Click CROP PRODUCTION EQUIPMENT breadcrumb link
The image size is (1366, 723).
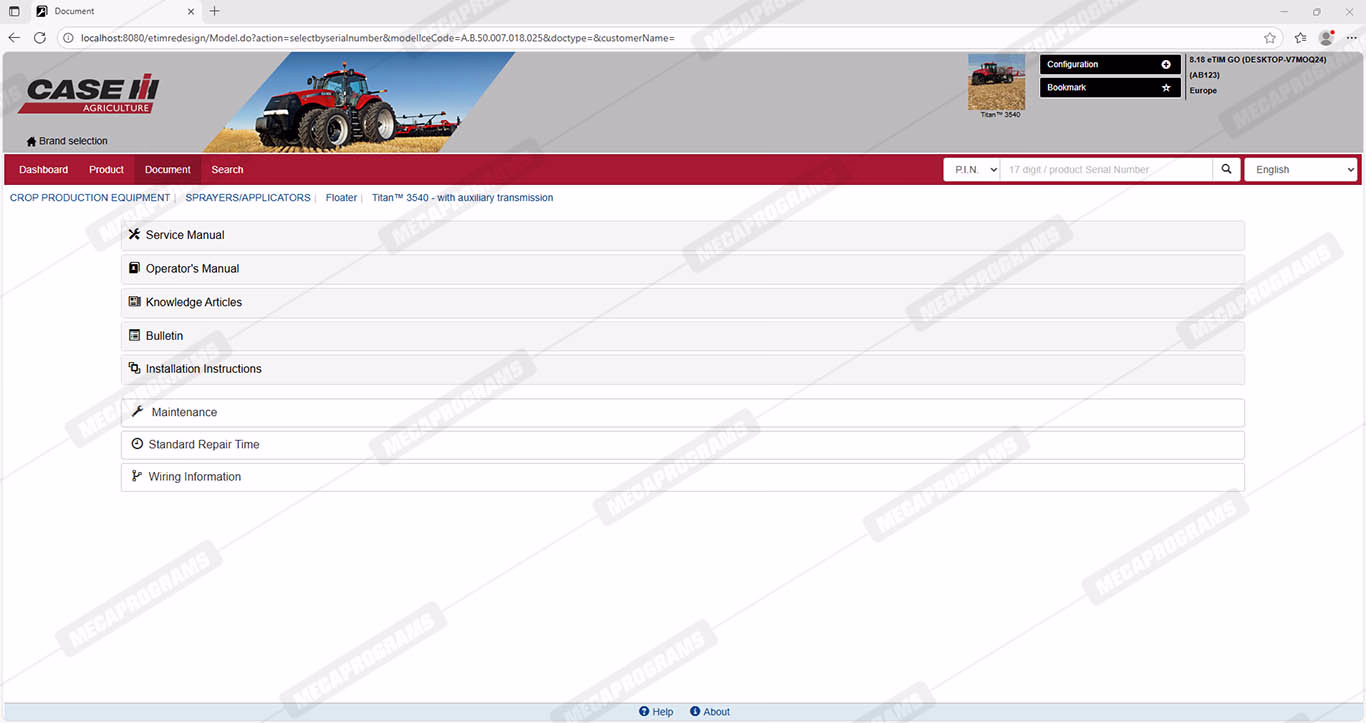point(90,198)
